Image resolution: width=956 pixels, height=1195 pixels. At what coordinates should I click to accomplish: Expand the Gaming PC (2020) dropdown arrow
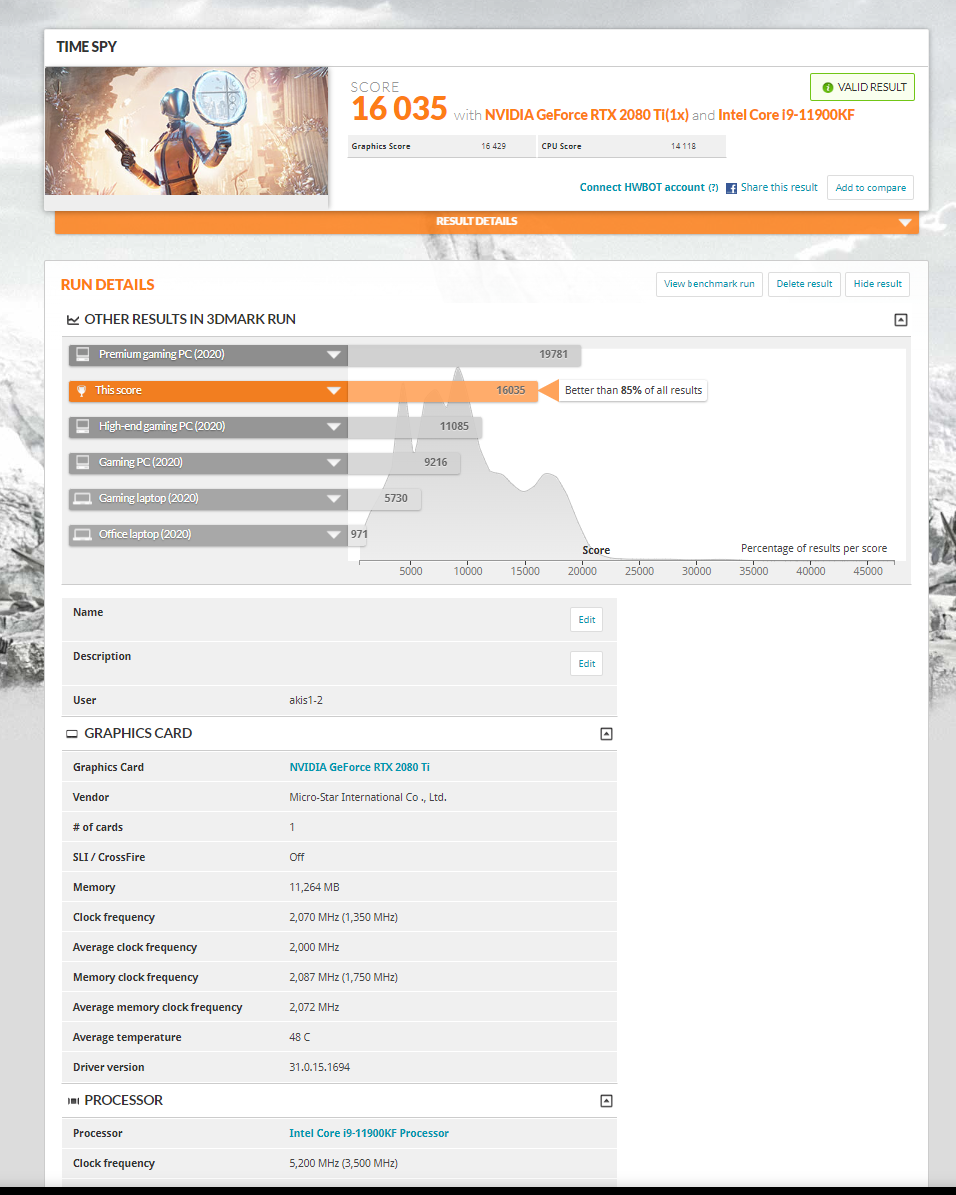click(333, 463)
